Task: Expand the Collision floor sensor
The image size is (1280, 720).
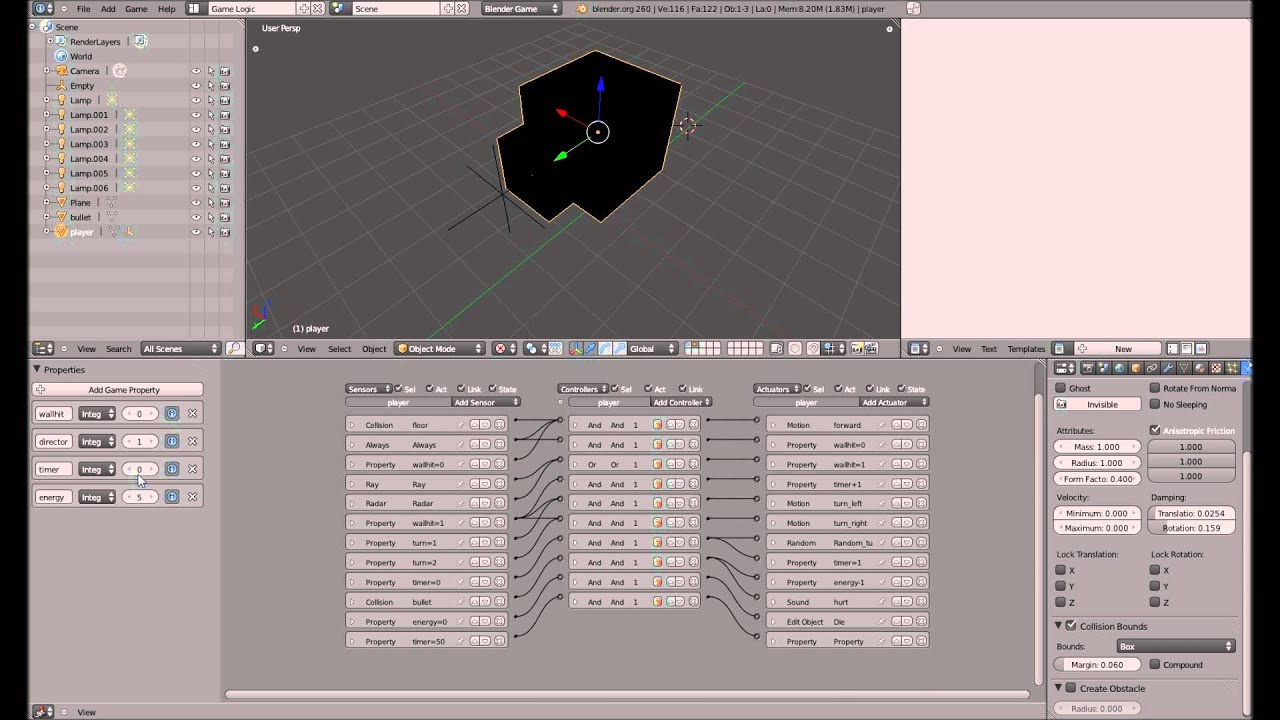Action: click(x=352, y=425)
